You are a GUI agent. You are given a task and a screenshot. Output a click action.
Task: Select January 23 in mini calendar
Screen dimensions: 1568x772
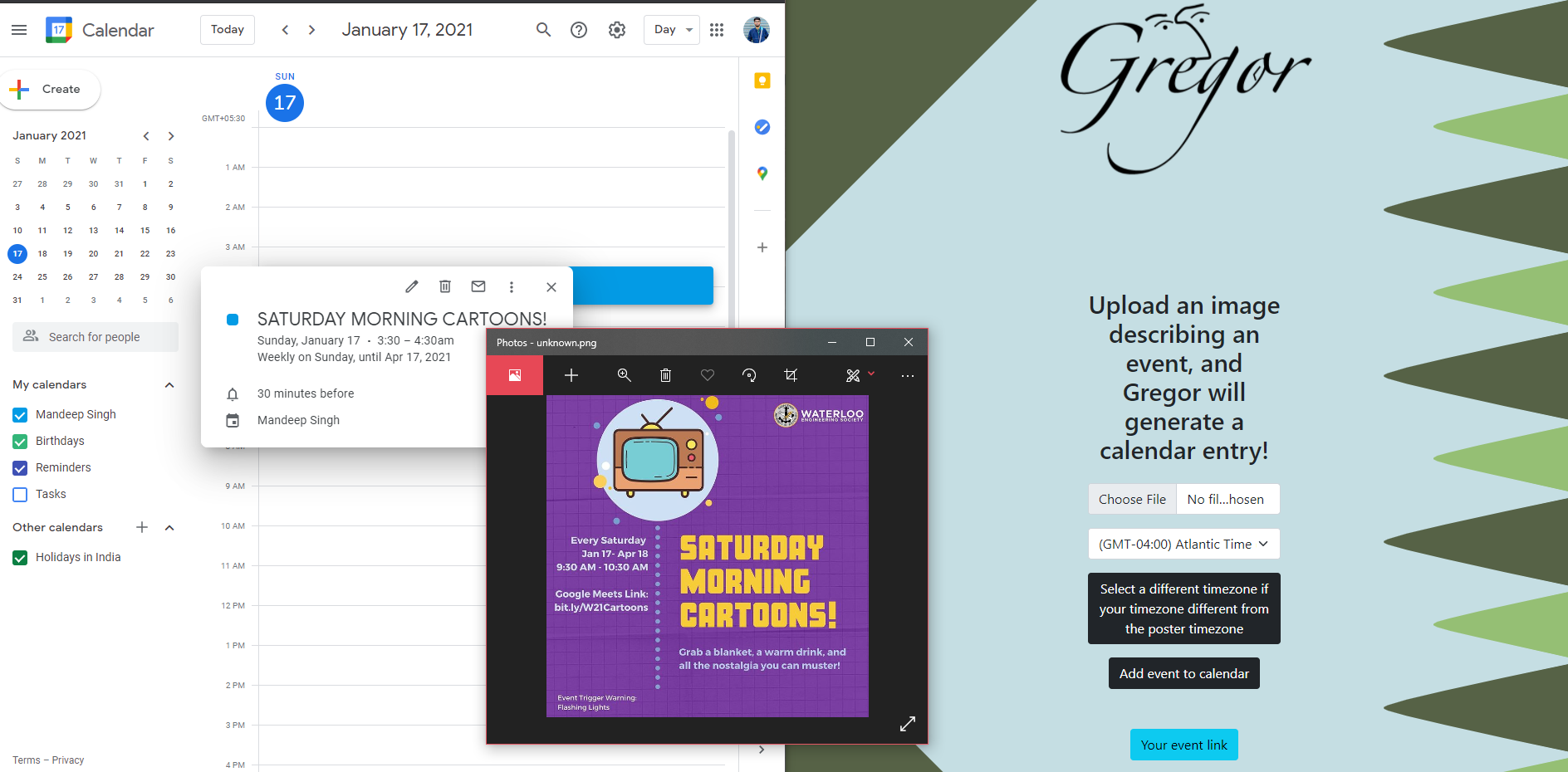170,254
